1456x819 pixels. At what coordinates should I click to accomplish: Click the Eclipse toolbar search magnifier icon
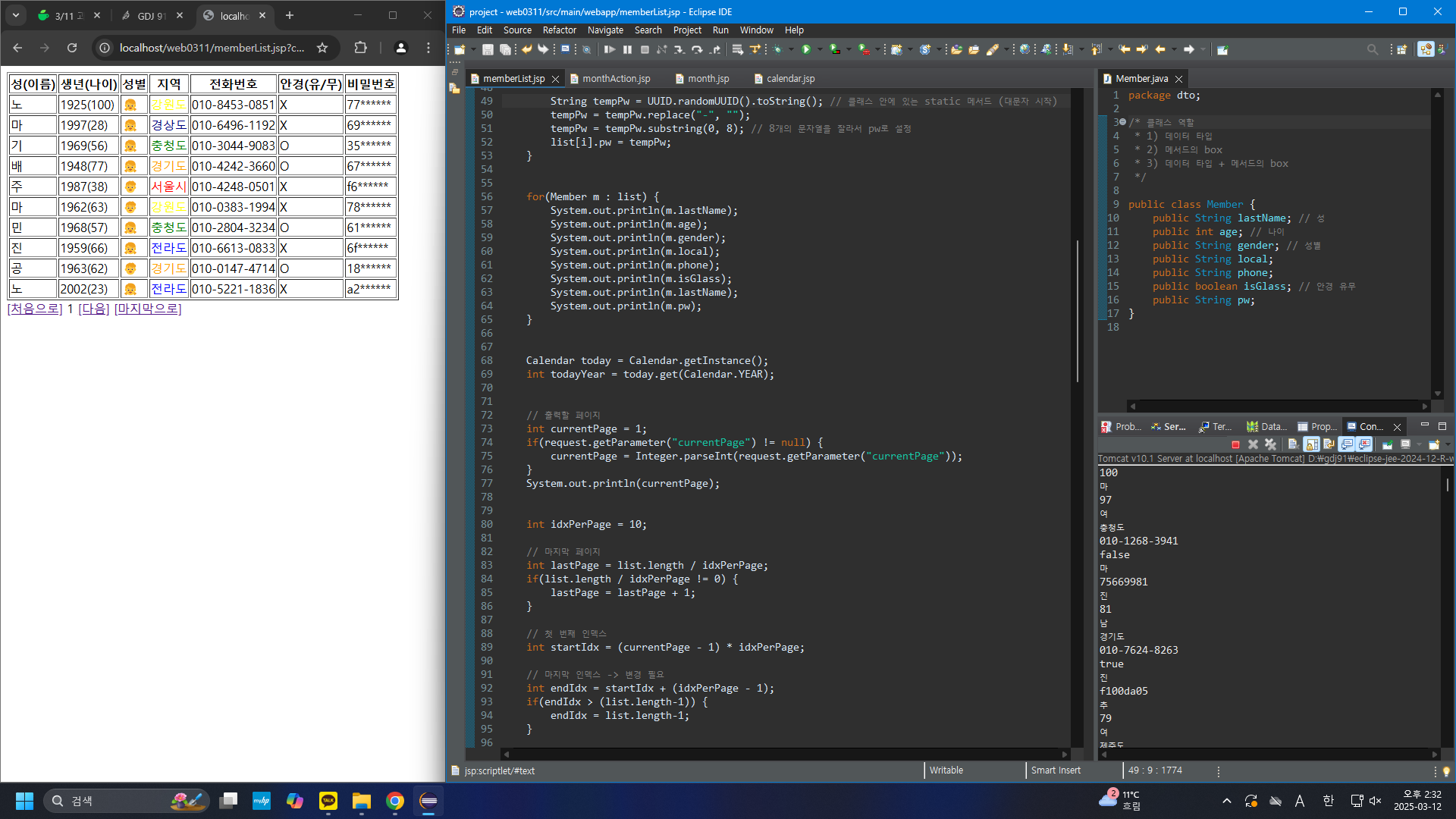pyautogui.click(x=1372, y=49)
